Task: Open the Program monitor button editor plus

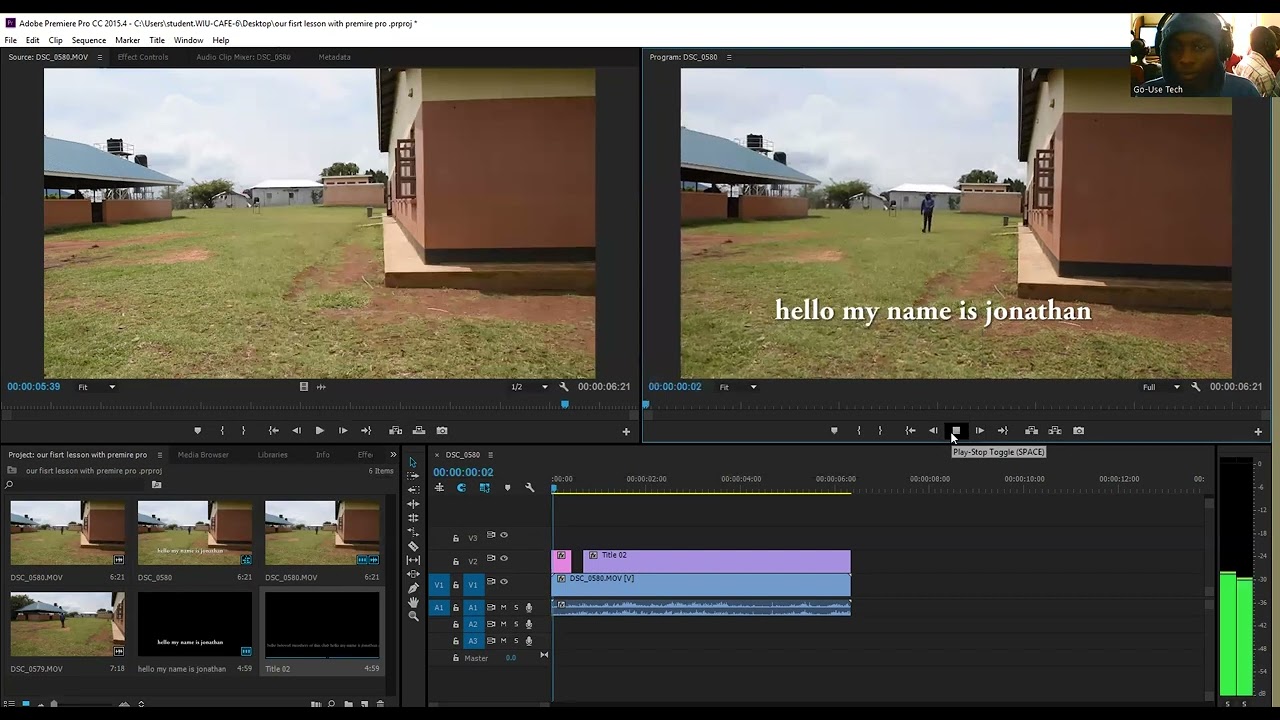Action: click(x=1258, y=432)
